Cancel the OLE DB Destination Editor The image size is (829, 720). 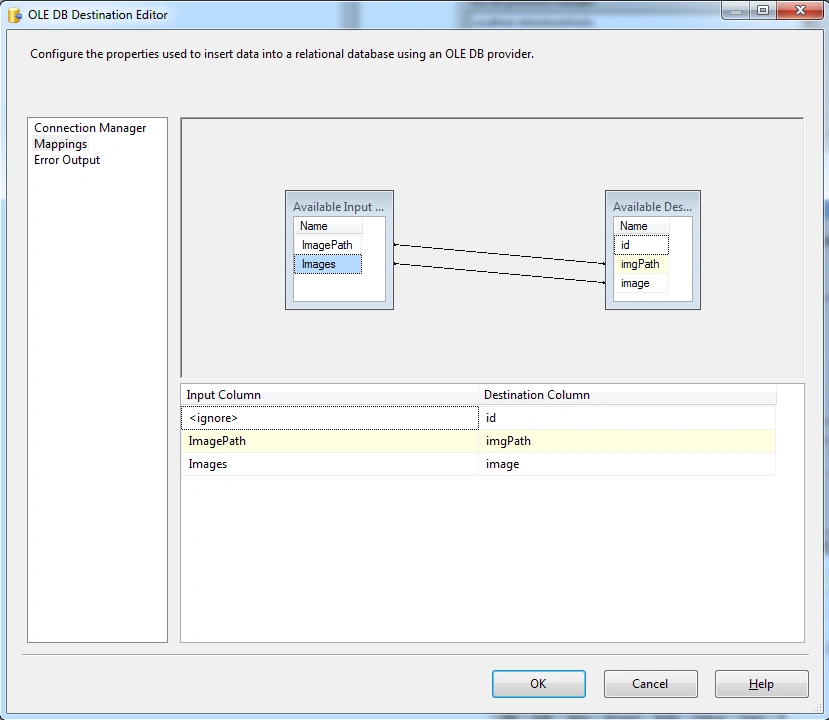pos(650,684)
